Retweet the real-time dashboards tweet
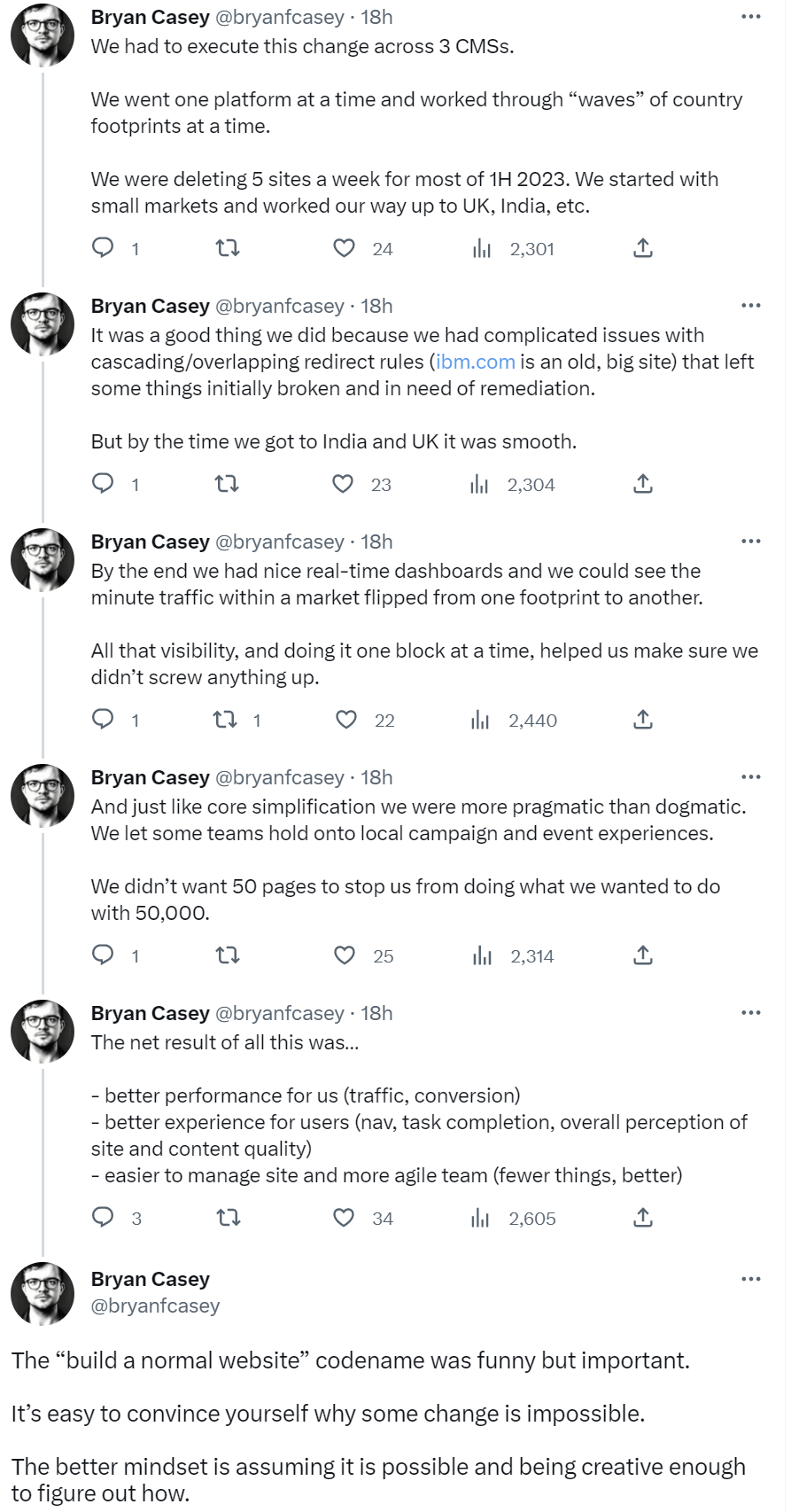Viewport: 791px width, 1512px height. 226,720
